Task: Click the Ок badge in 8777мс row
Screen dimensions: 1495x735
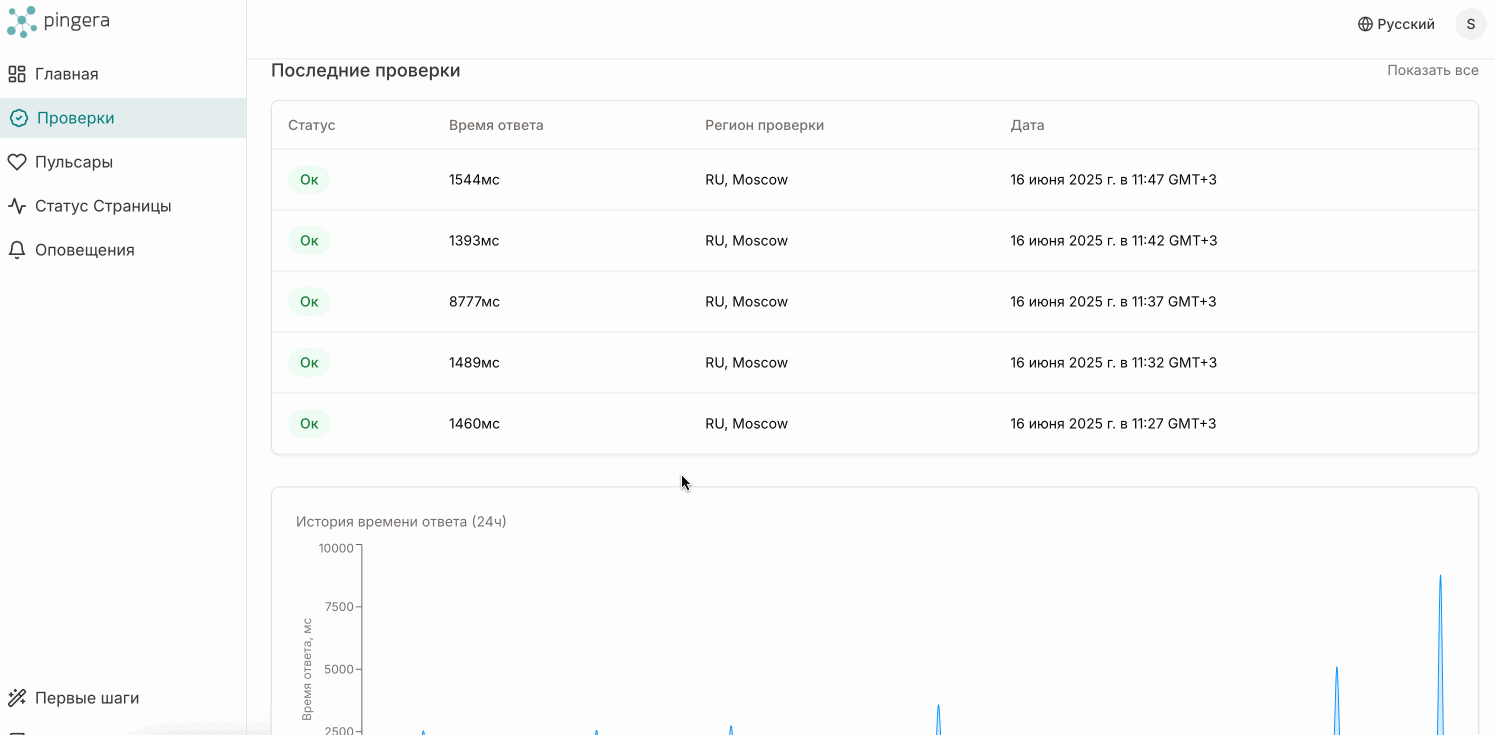Action: [309, 302]
